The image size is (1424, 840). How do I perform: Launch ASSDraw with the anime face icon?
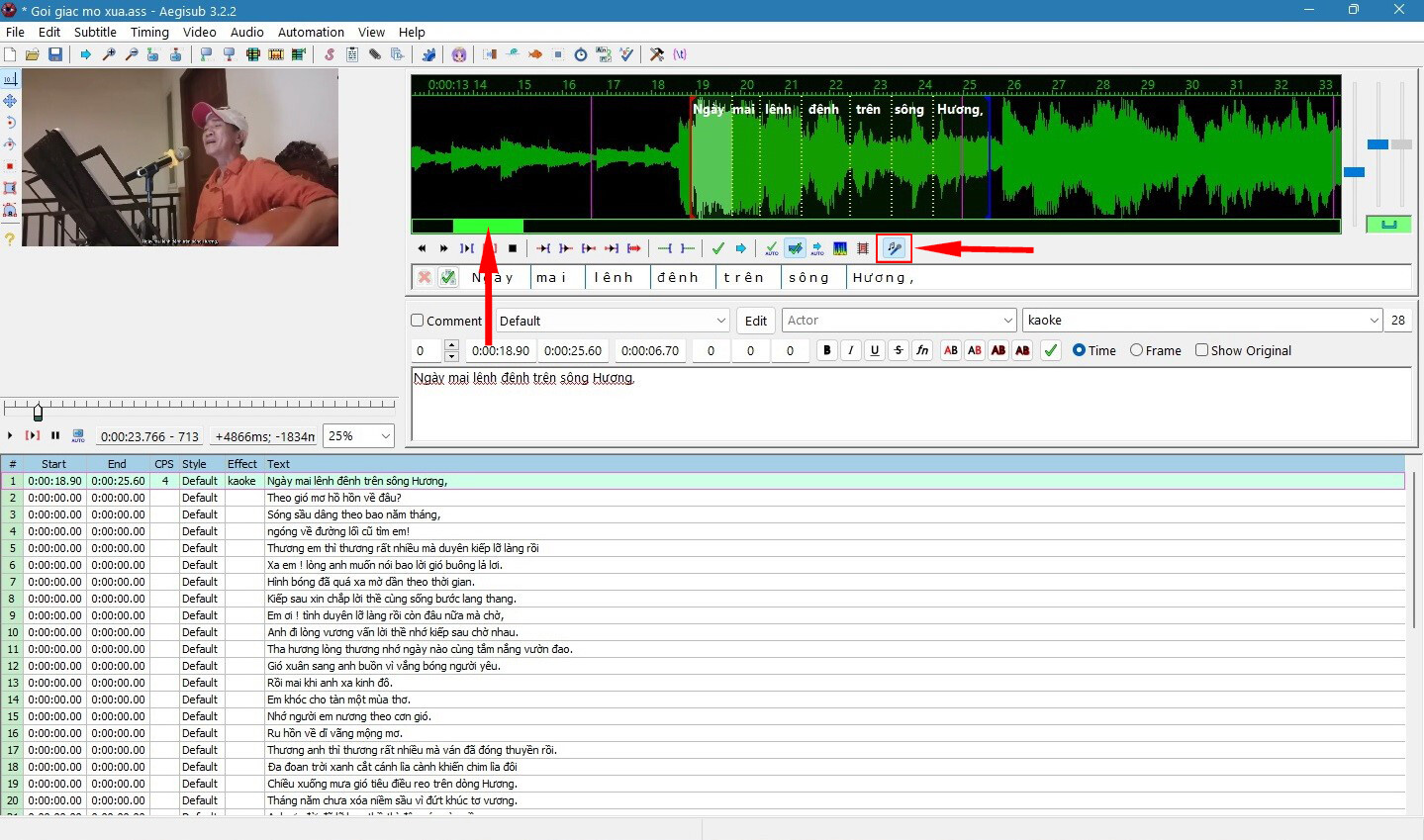pos(459,54)
